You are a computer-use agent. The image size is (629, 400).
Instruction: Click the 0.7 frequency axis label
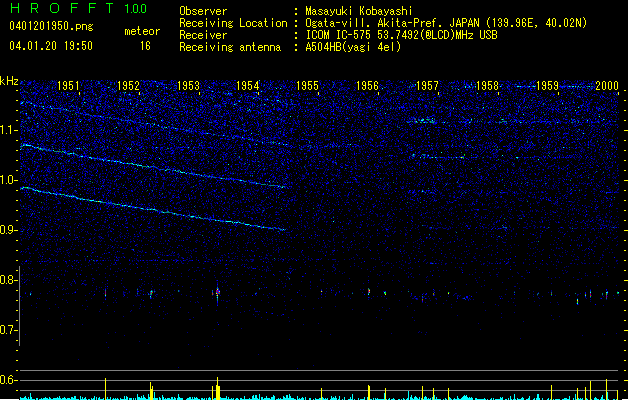pos(8,330)
